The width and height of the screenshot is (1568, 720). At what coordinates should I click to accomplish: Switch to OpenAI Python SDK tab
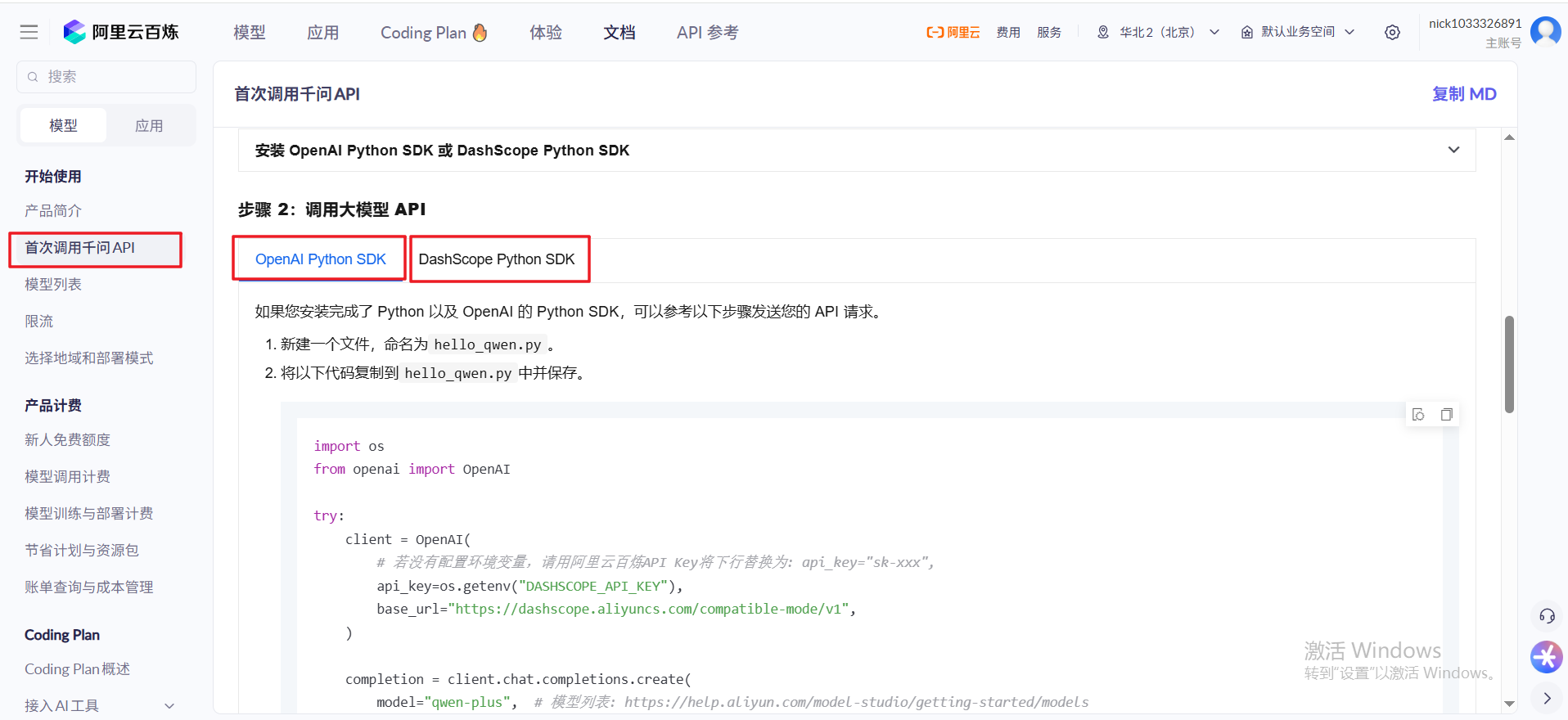(320, 259)
